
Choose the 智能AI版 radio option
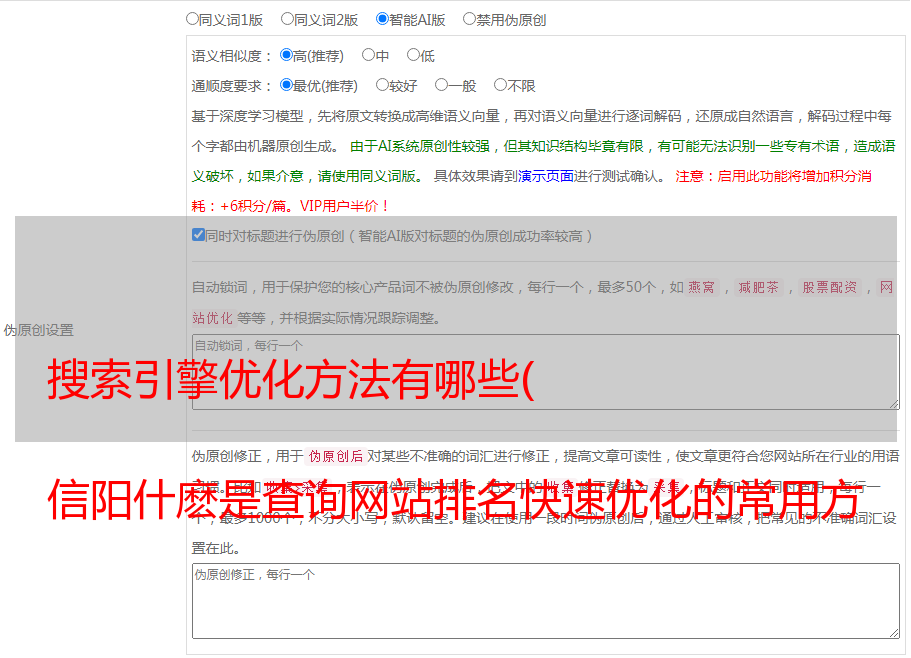click(382, 19)
